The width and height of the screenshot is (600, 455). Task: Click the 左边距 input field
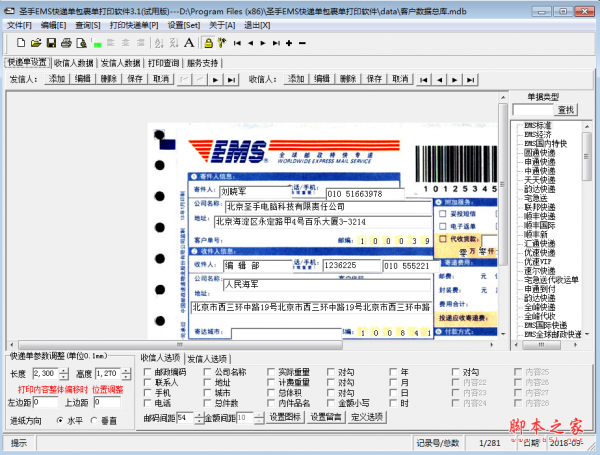coord(45,402)
